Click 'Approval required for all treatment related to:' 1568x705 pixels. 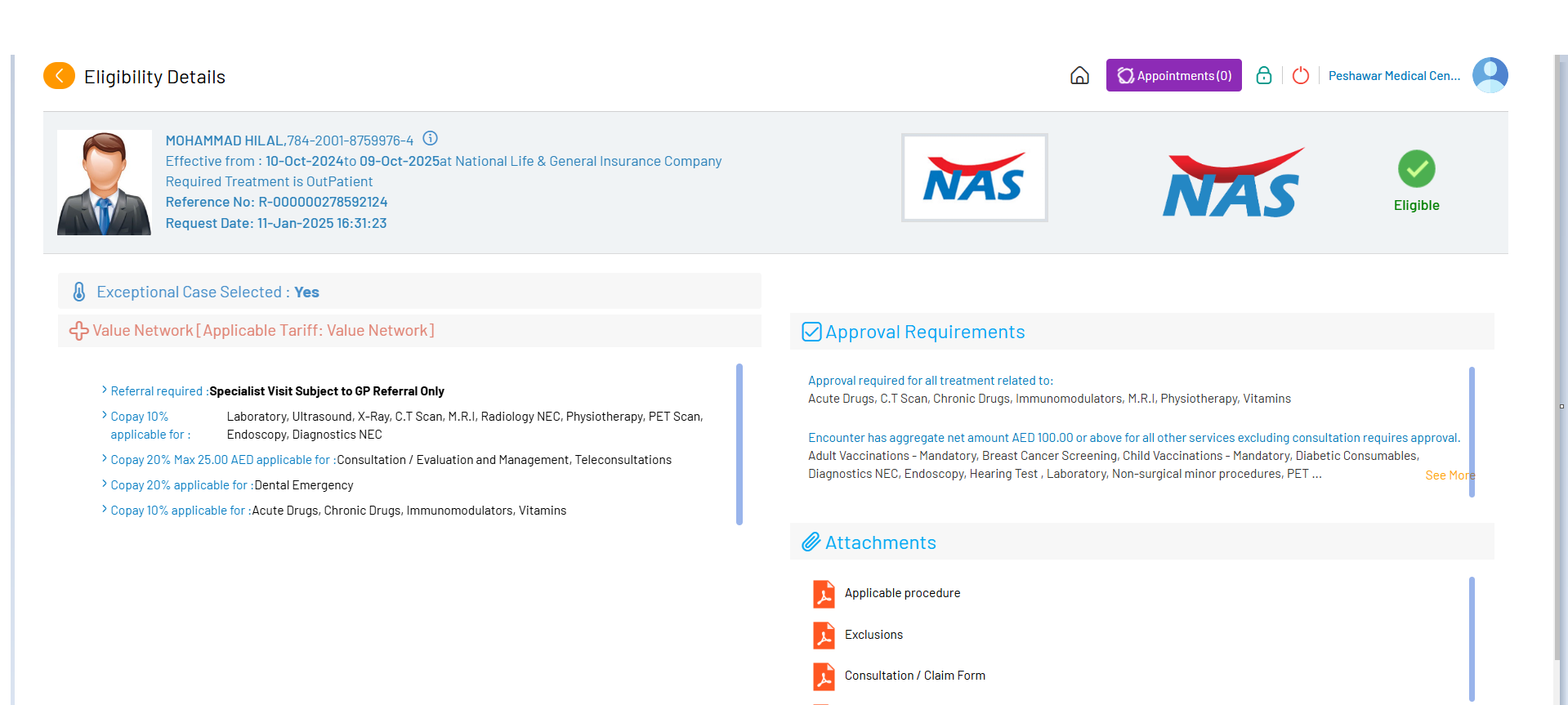931,381
